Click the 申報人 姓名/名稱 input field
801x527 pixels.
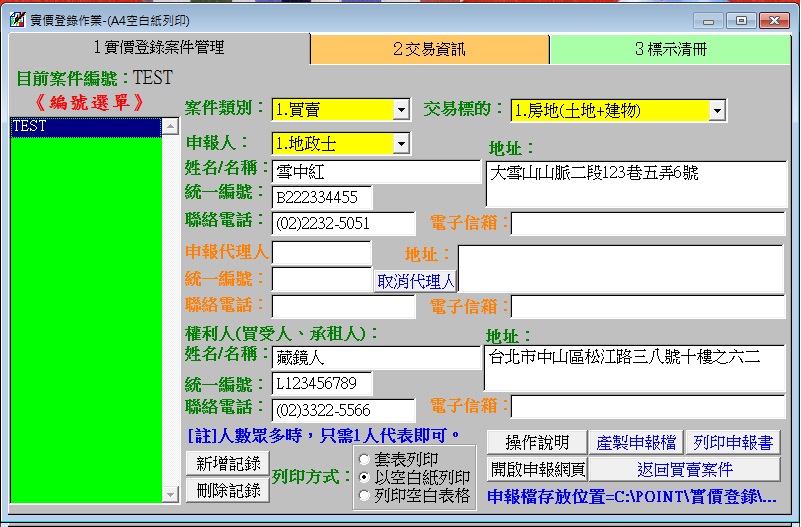click(x=376, y=172)
